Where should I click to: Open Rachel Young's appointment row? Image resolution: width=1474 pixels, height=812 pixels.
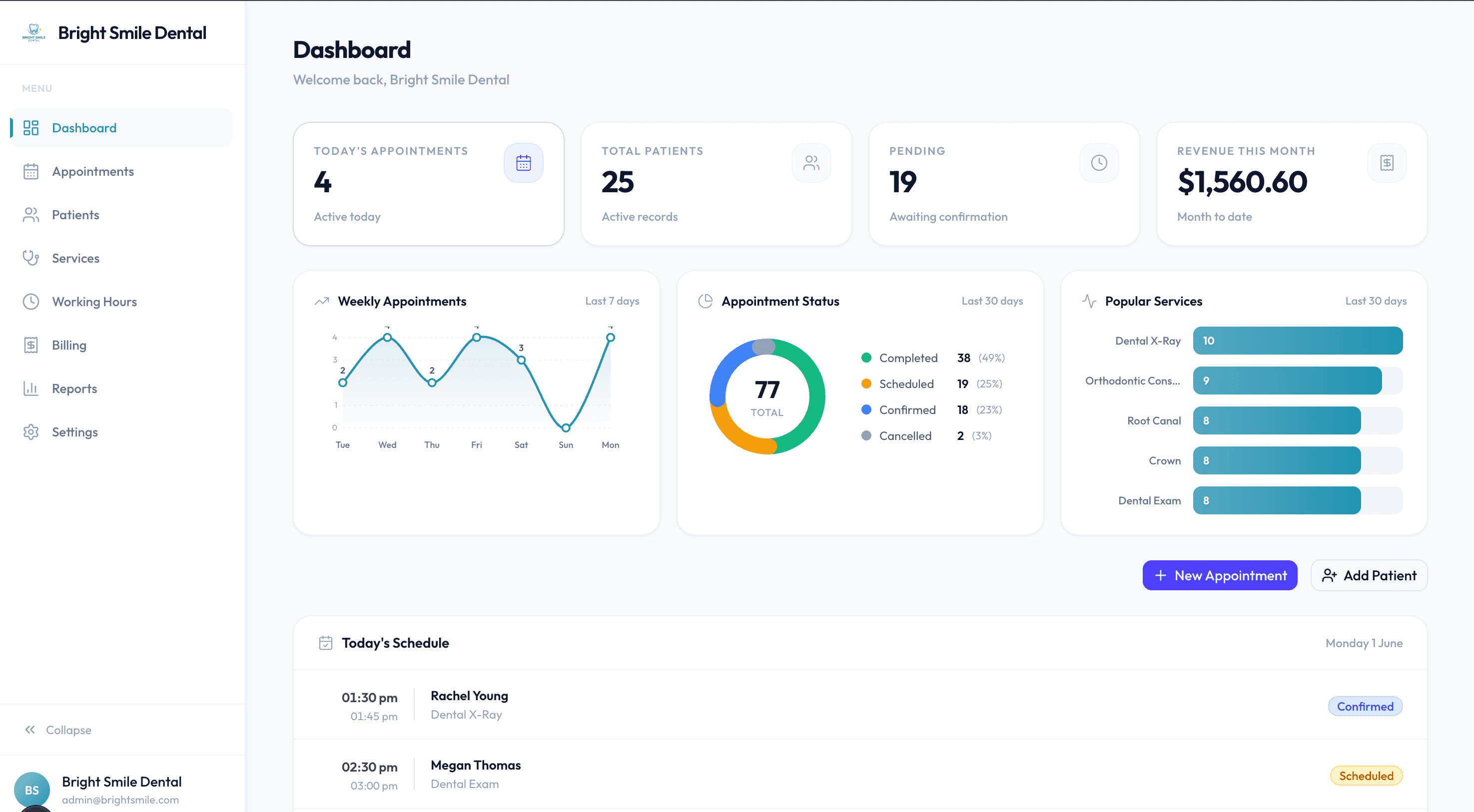pos(860,705)
